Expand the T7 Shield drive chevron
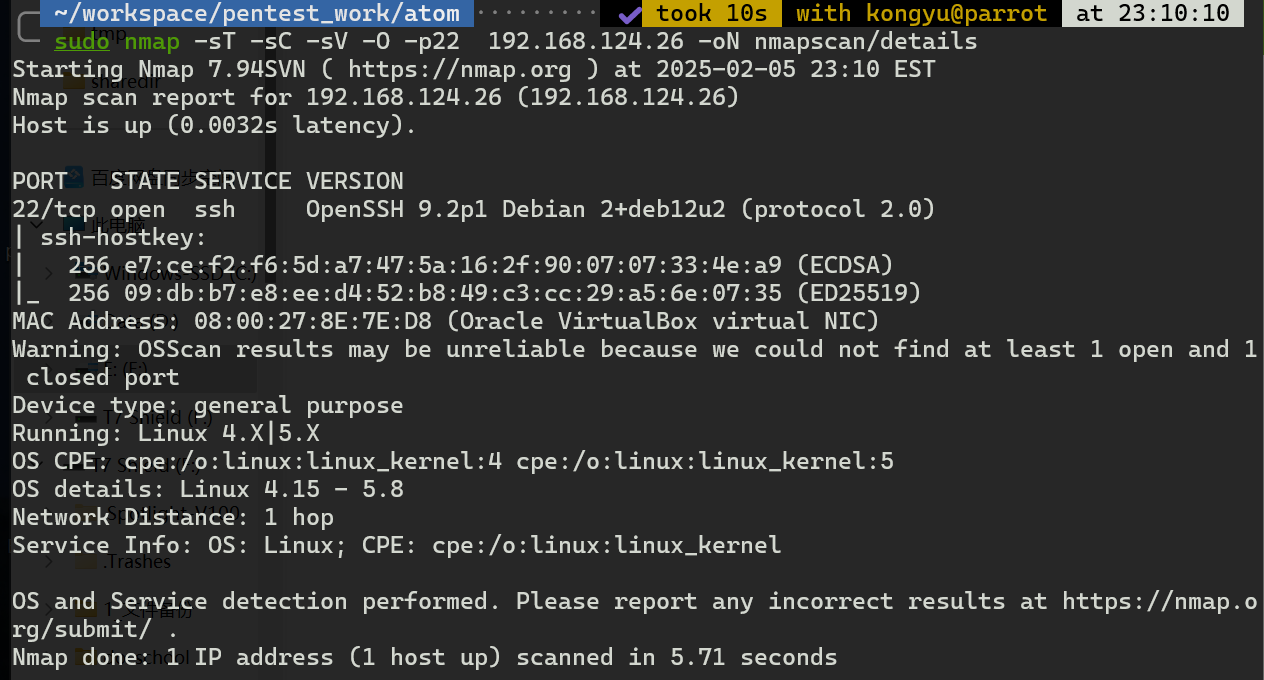Image resolution: width=1264 pixels, height=680 pixels. (47, 417)
